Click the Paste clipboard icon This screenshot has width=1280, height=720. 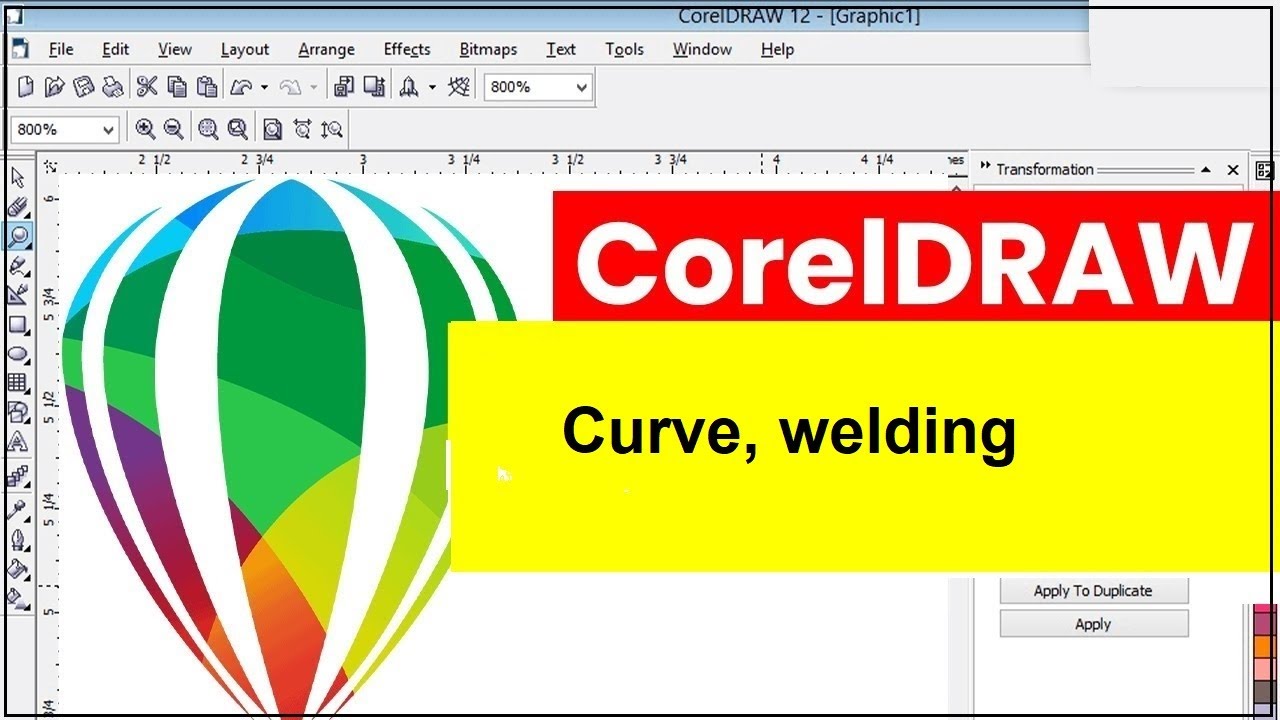pos(207,87)
